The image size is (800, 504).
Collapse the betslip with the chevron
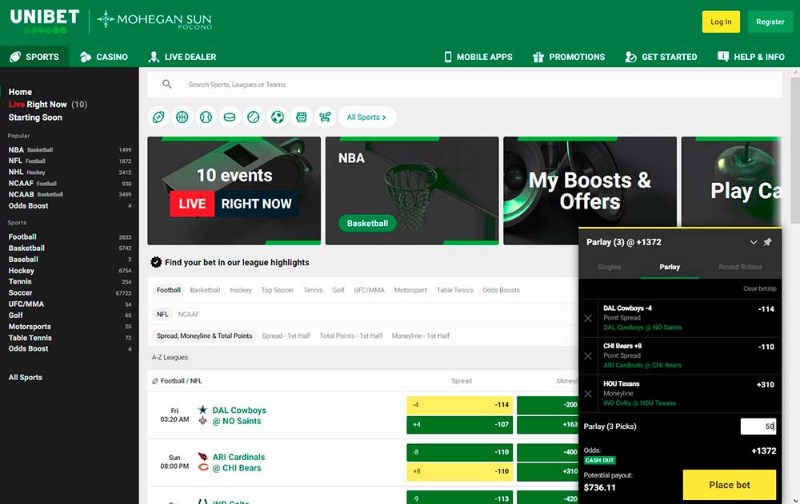click(x=753, y=242)
